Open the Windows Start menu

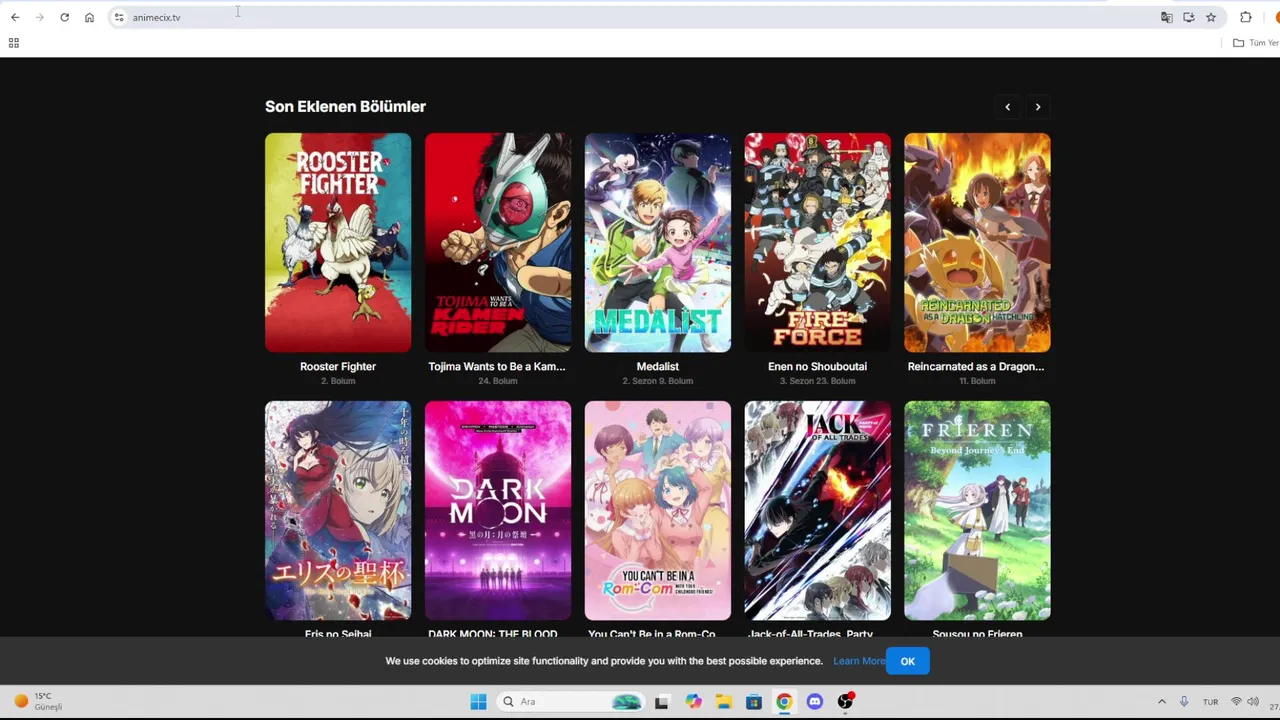point(478,702)
